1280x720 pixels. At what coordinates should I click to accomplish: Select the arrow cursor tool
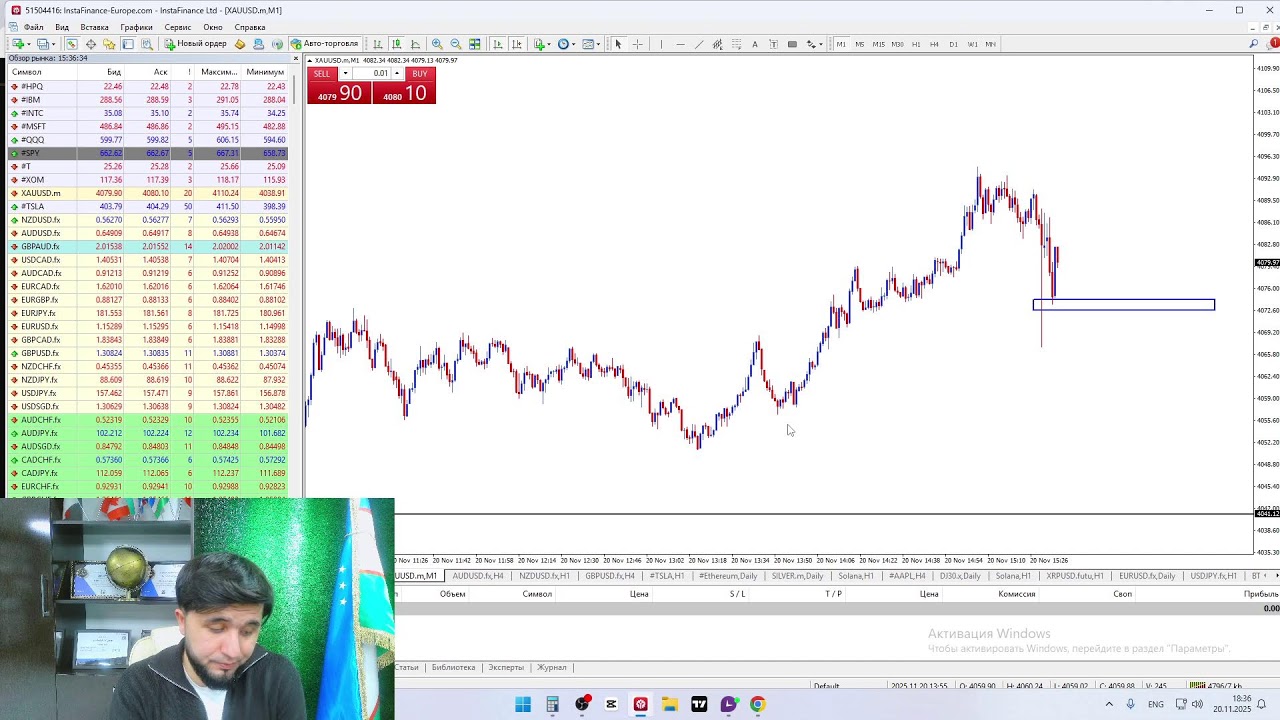pos(618,44)
